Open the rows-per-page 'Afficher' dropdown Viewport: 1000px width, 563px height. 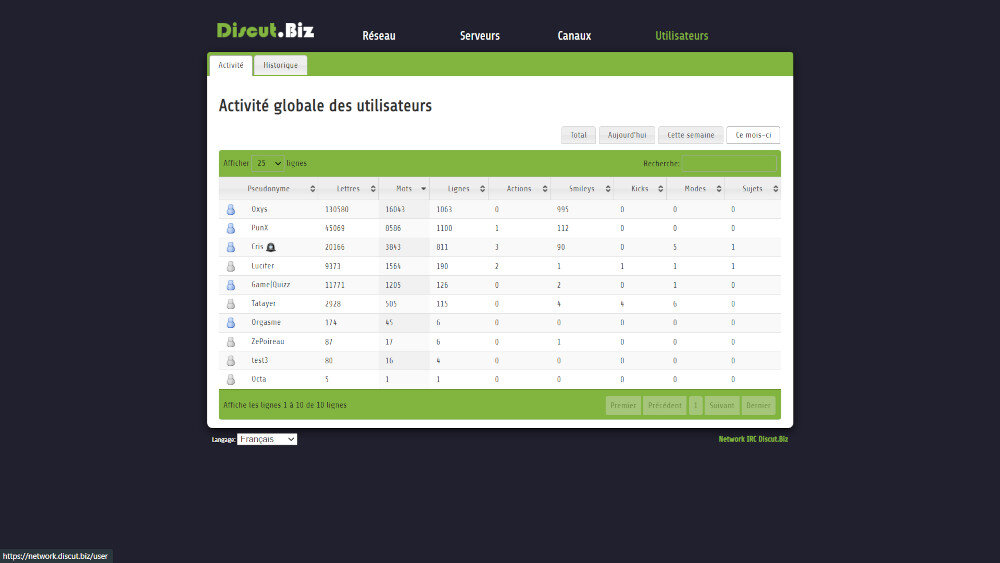[268, 163]
